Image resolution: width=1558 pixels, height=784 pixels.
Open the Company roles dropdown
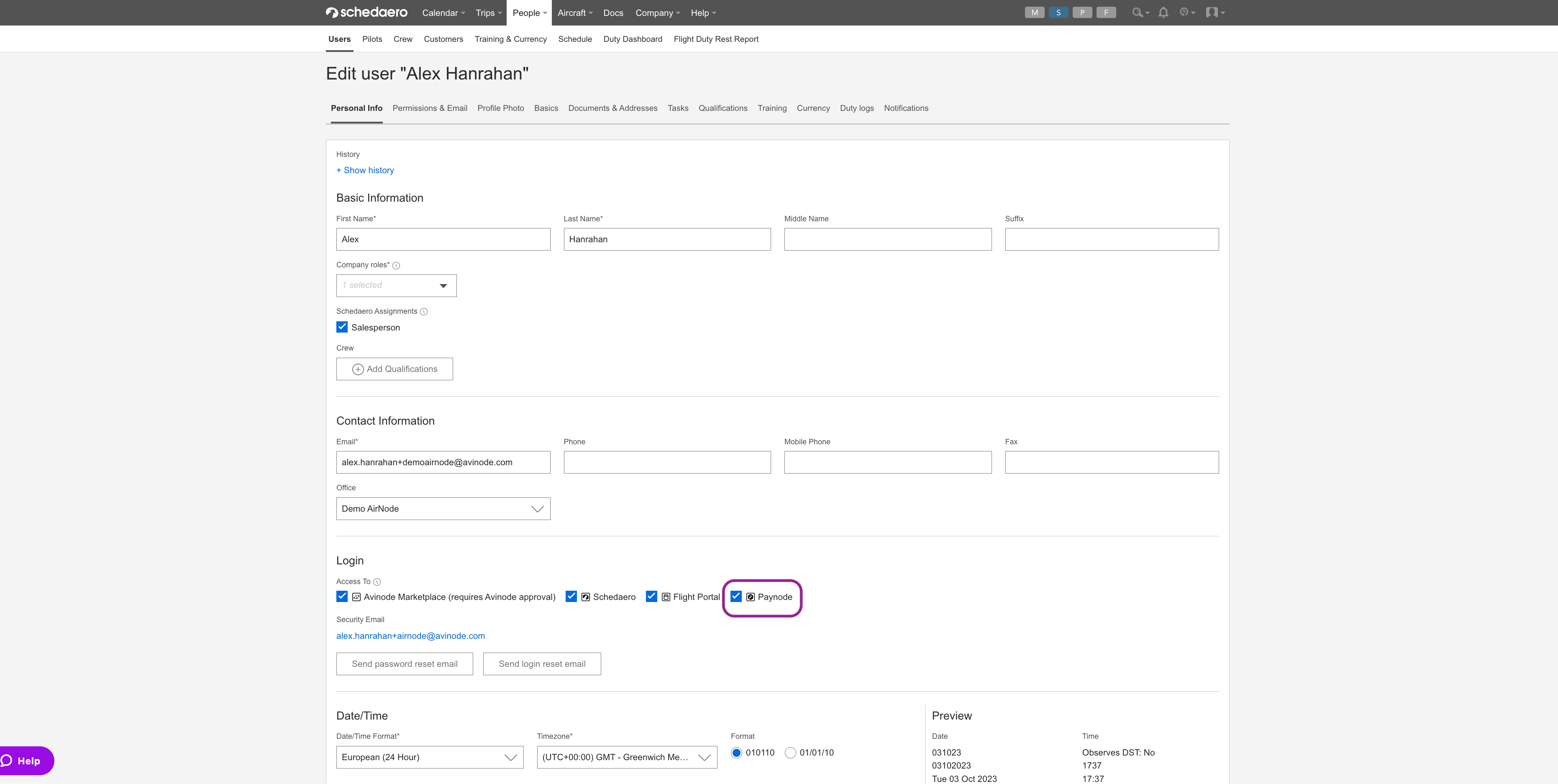click(x=396, y=286)
